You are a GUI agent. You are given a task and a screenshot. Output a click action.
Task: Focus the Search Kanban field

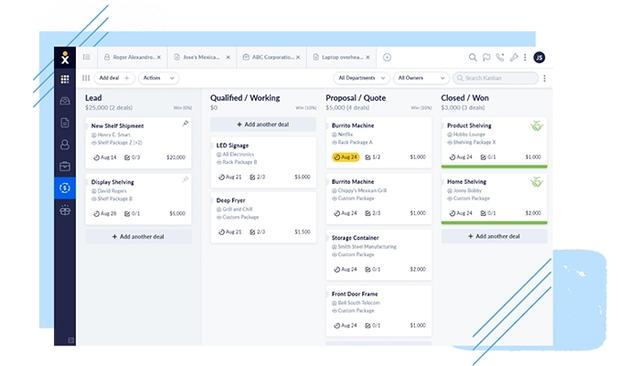click(x=496, y=78)
